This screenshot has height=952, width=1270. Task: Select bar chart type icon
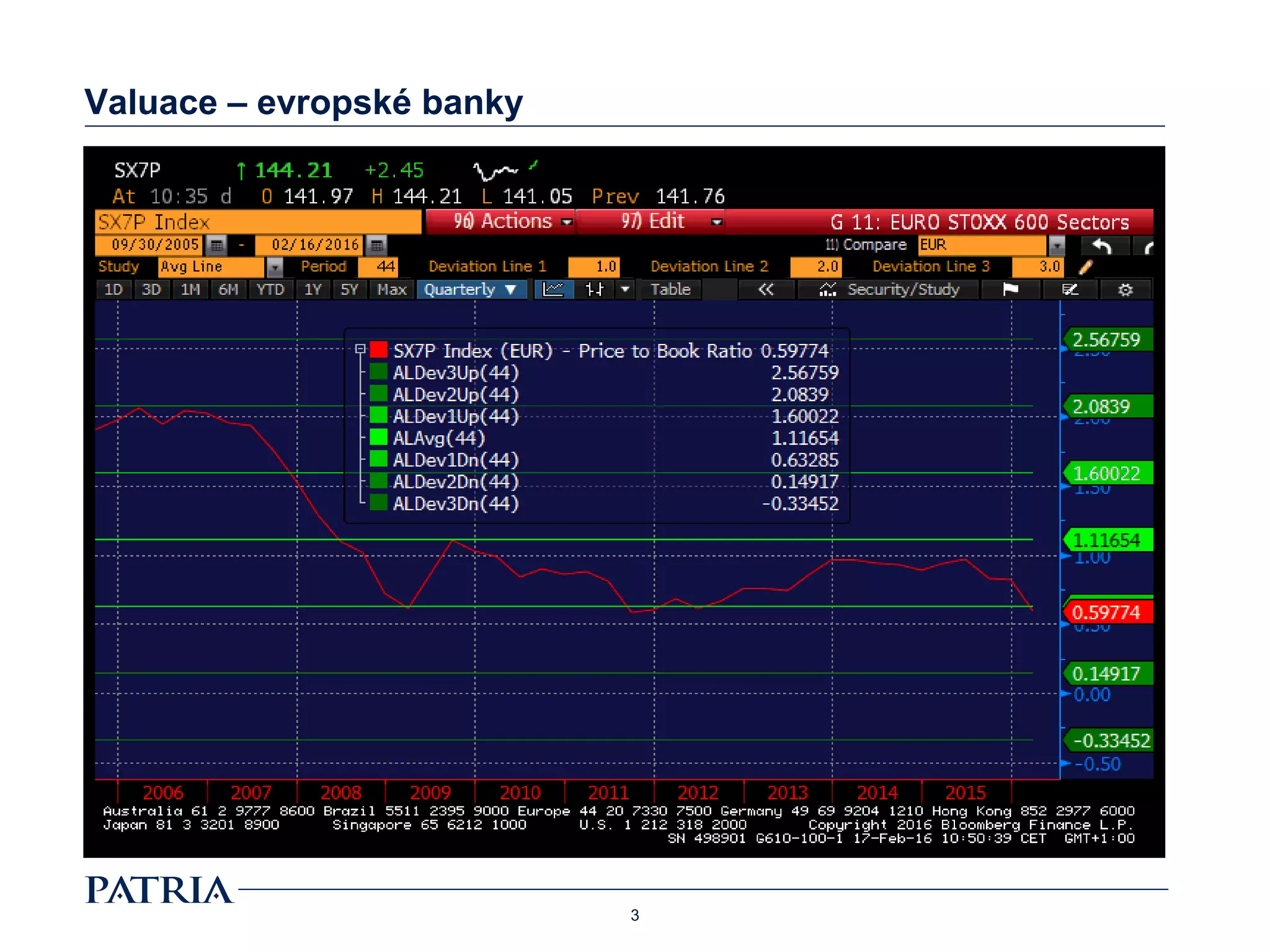pos(595,289)
